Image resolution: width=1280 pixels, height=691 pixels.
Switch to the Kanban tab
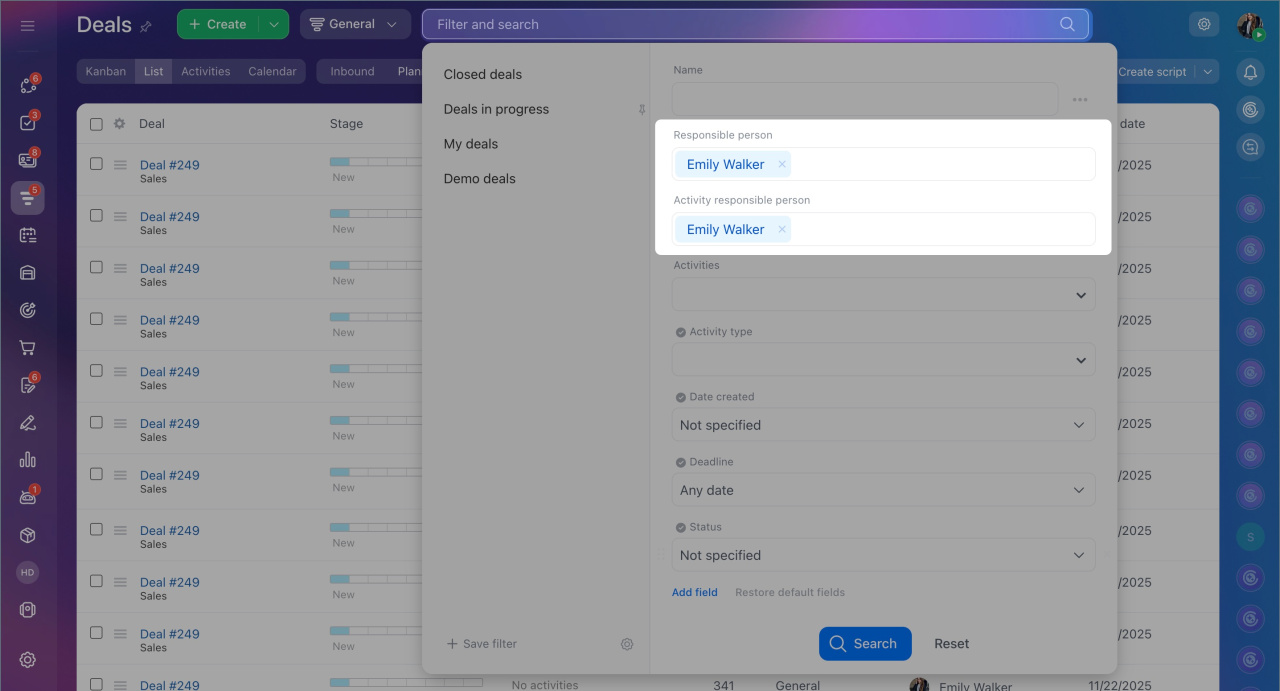[x=106, y=72]
